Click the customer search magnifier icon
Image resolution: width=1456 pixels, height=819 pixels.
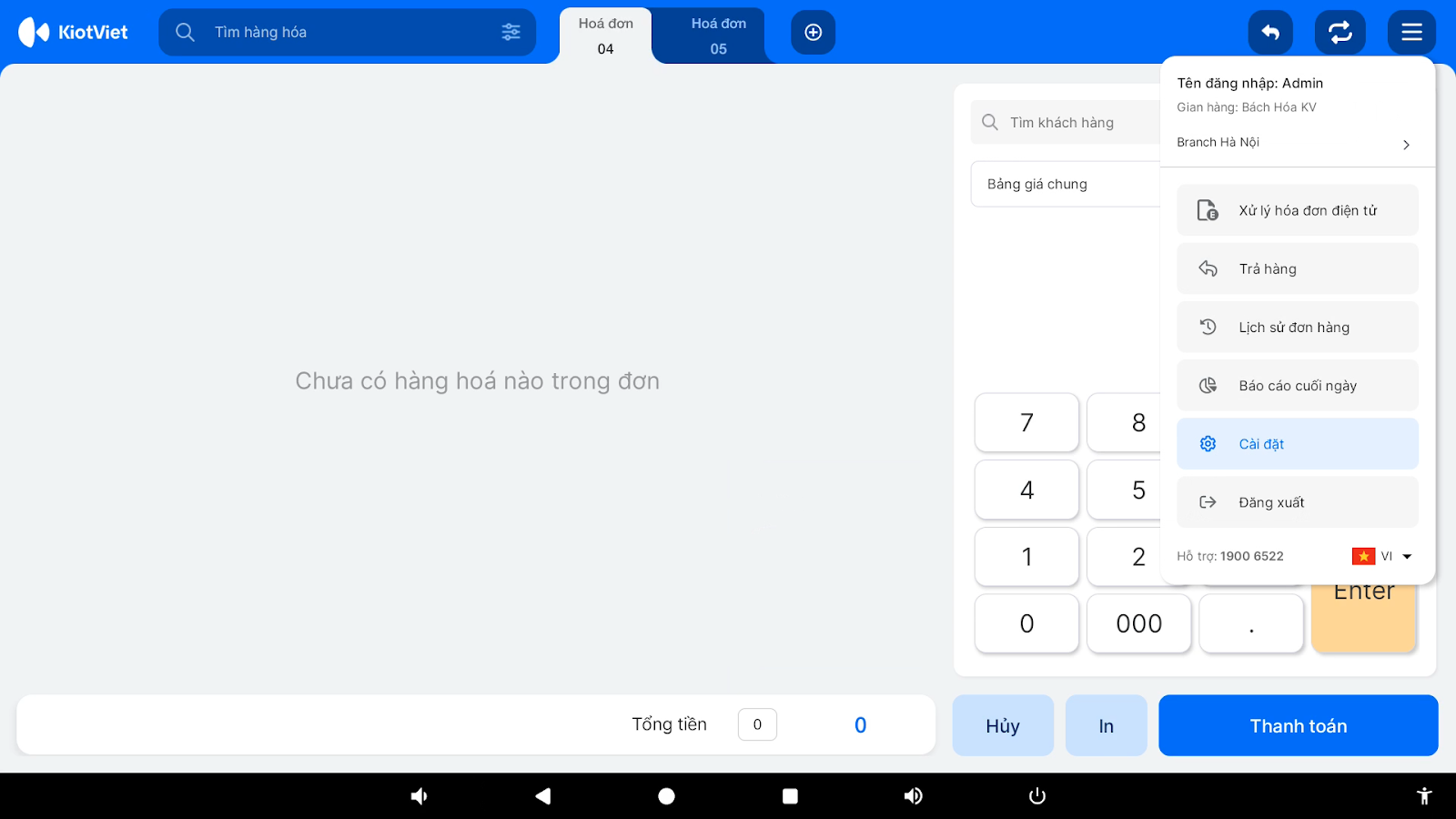click(990, 122)
